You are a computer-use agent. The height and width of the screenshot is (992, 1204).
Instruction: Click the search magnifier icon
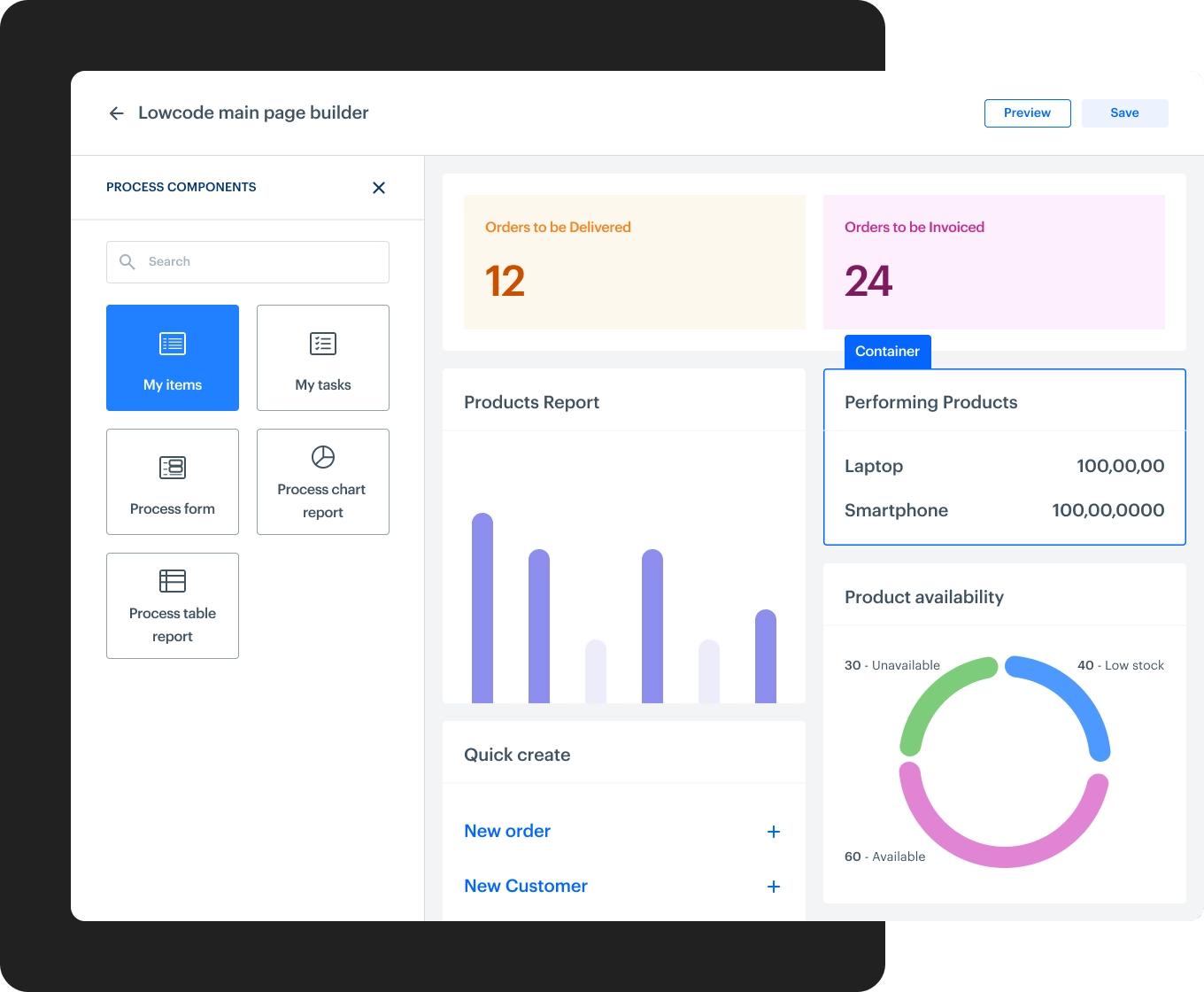click(x=127, y=262)
